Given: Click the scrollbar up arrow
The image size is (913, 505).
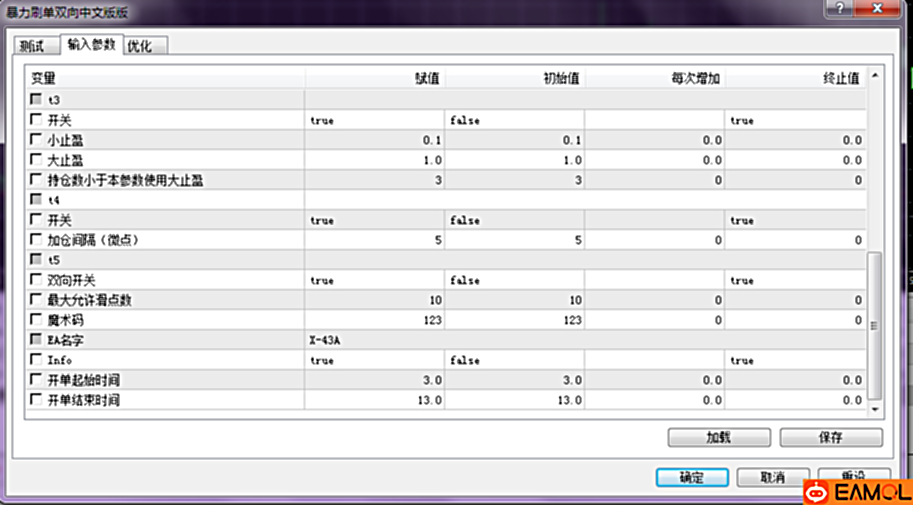Looking at the screenshot, I should [x=875, y=76].
